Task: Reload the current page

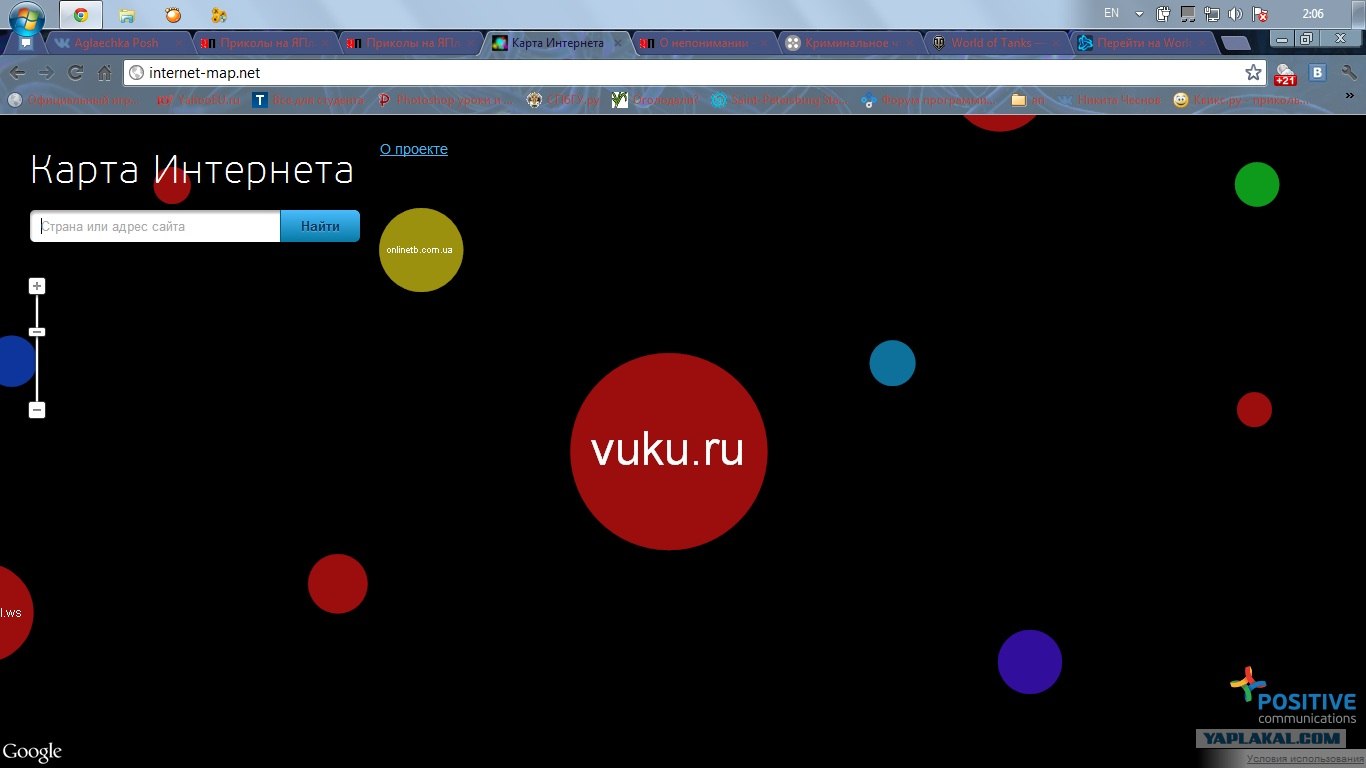Action: 75,73
